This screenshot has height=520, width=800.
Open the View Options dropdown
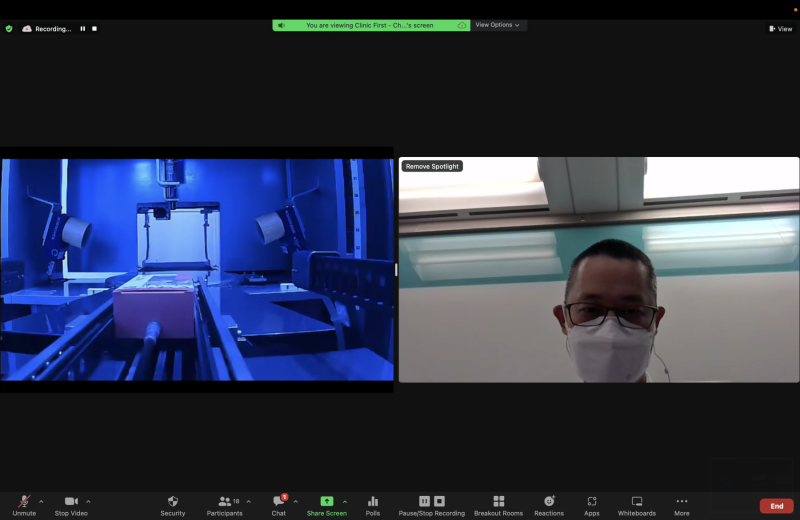(497, 25)
